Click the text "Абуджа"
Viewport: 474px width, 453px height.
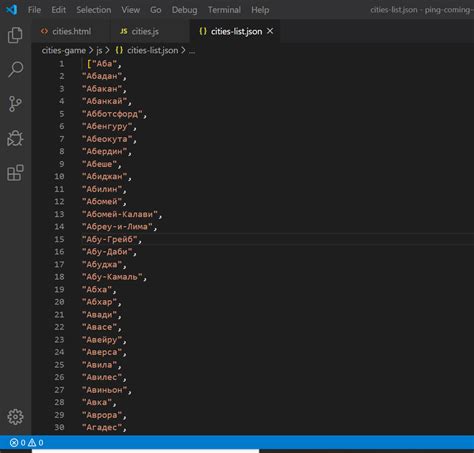point(102,264)
